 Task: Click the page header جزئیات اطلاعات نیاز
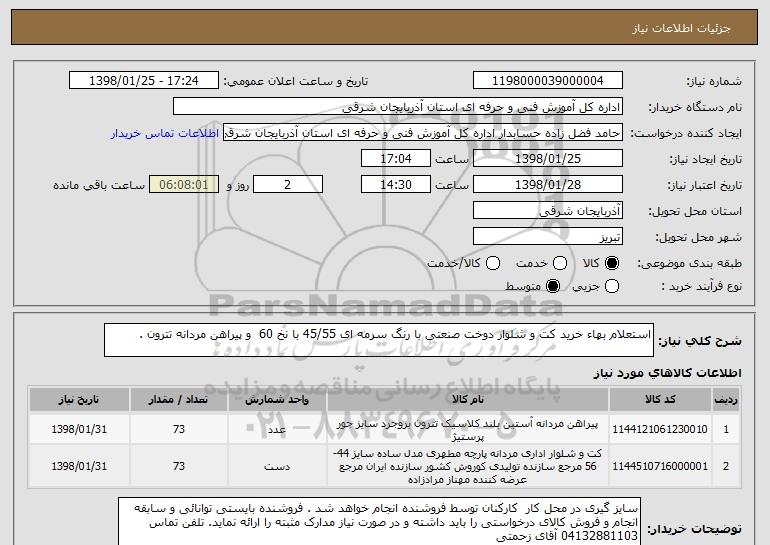point(681,28)
